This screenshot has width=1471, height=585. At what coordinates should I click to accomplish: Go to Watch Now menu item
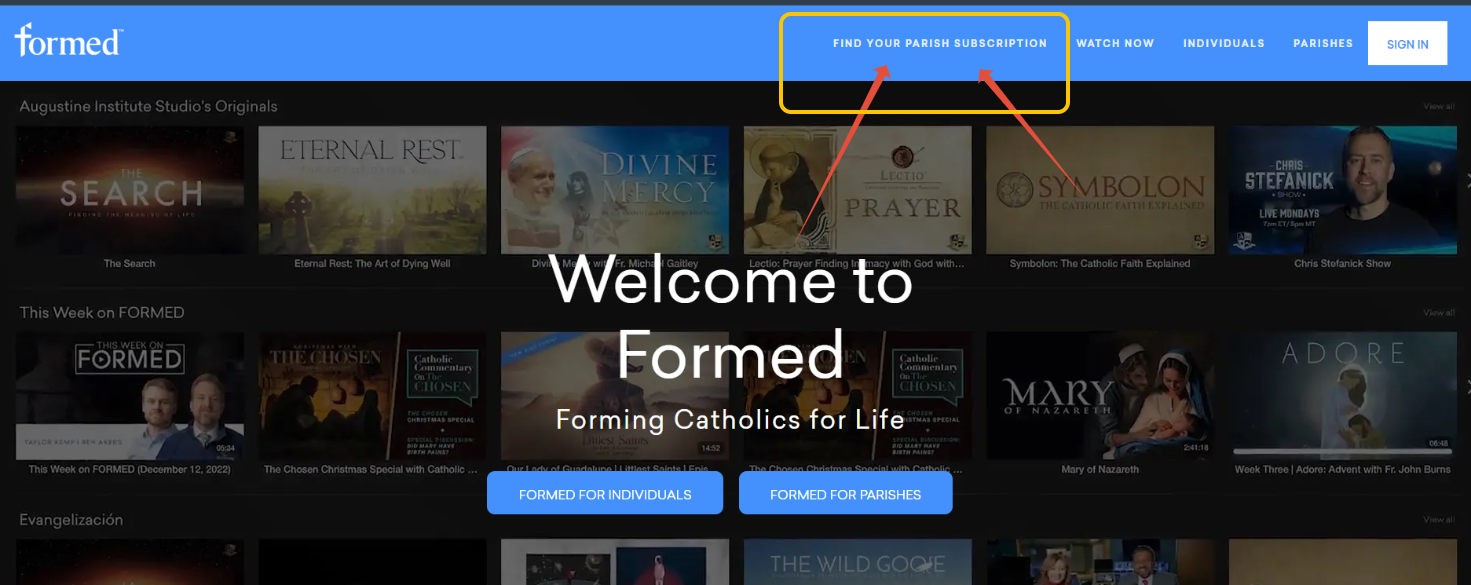click(x=1115, y=44)
